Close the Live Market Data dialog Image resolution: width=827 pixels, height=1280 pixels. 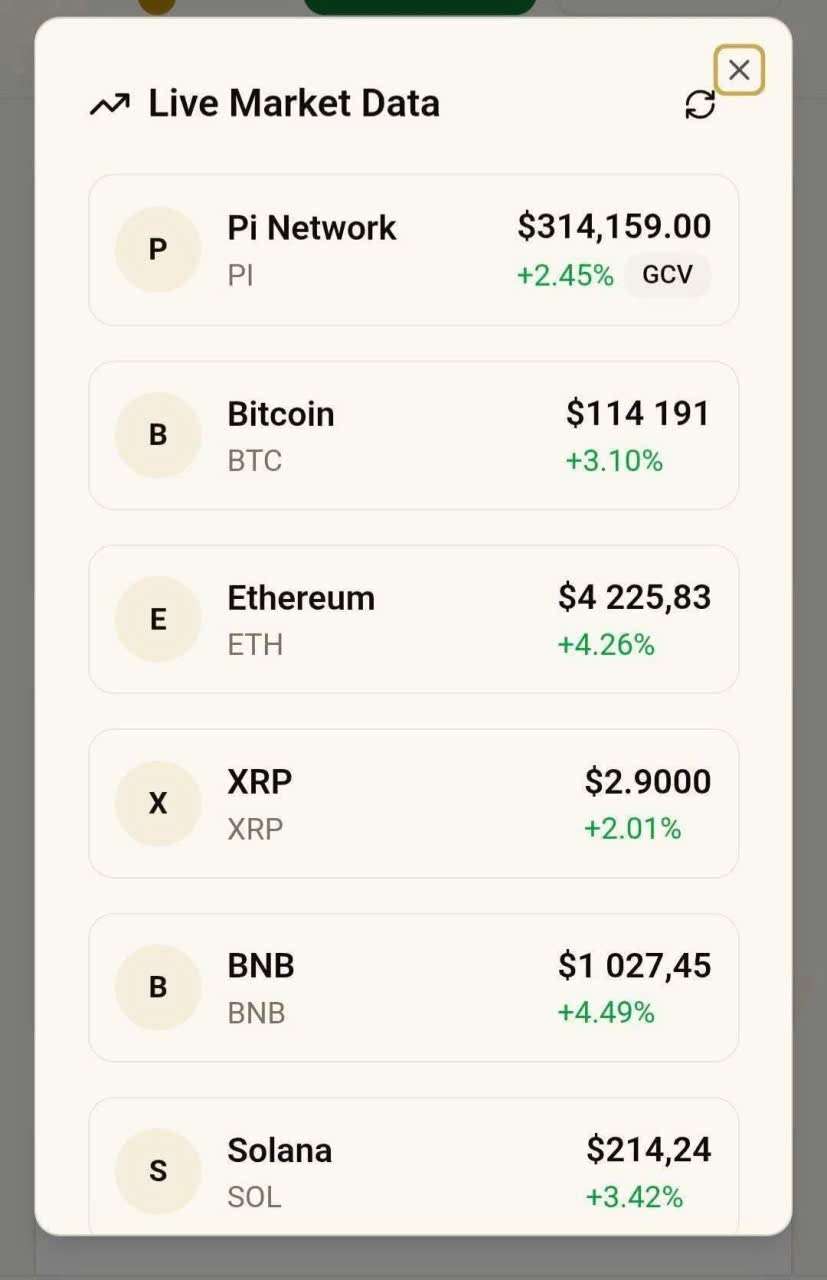click(739, 70)
